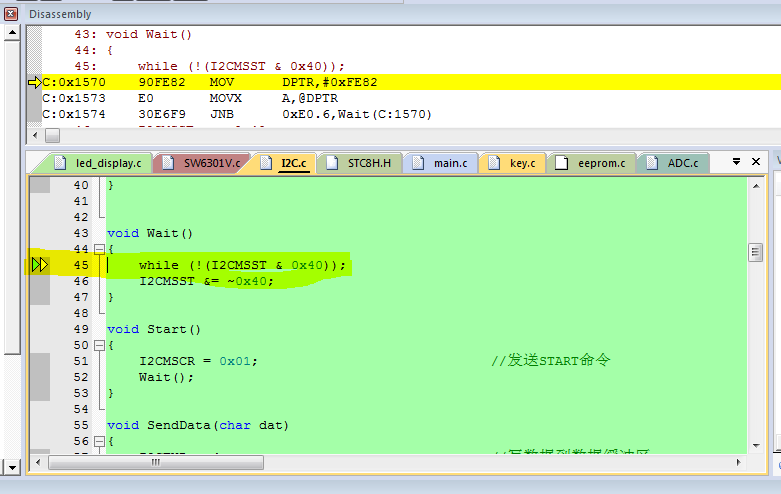781x494 pixels.
Task: Click the SW6301V.c tab file icon
Action: pyautogui.click(x=168, y=163)
